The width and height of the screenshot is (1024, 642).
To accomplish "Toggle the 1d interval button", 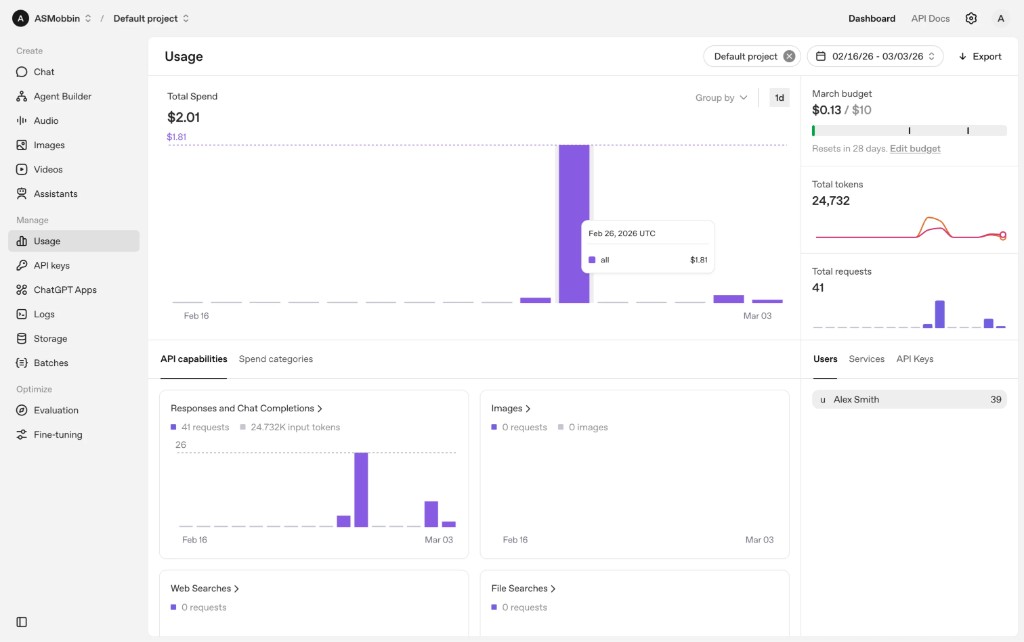I will [x=779, y=97].
